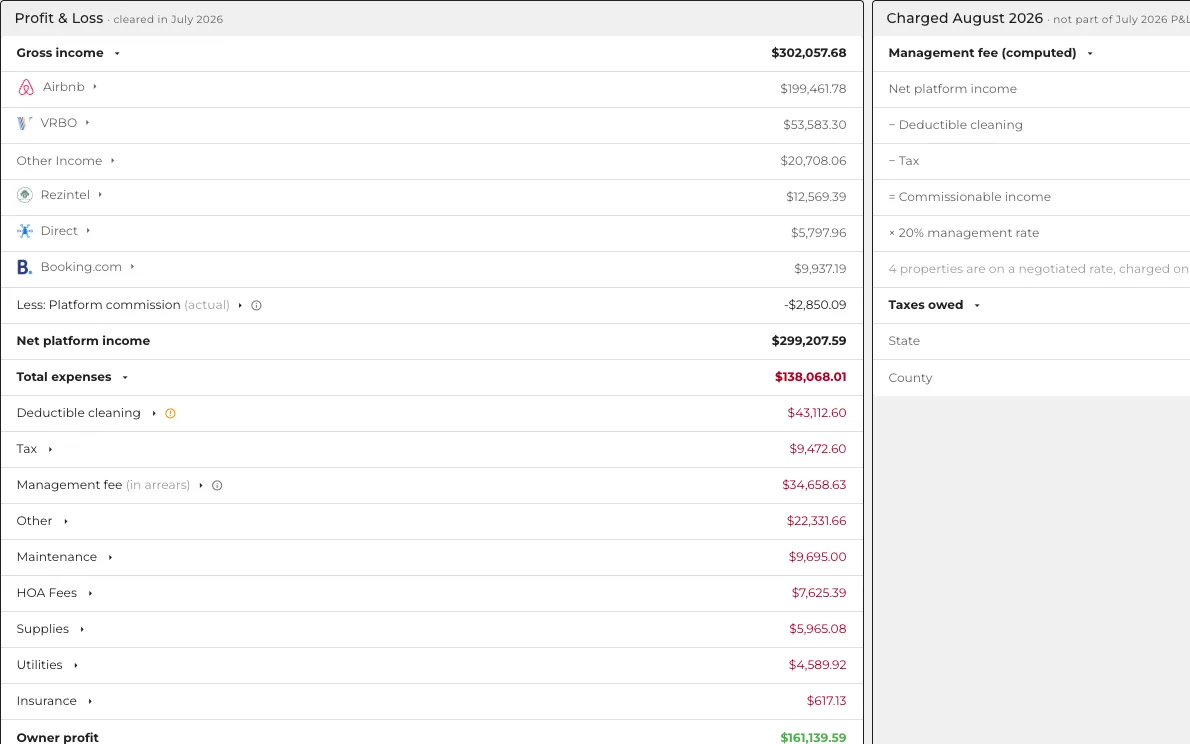Screen dimensions: 1190x744
Task: Click the Net platform income label in August panel
Action: tap(952, 89)
